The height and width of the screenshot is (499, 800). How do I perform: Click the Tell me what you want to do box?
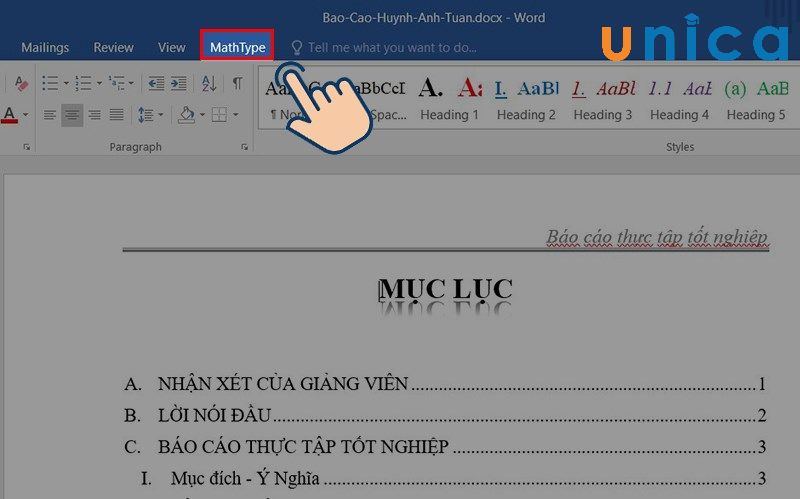(x=384, y=47)
